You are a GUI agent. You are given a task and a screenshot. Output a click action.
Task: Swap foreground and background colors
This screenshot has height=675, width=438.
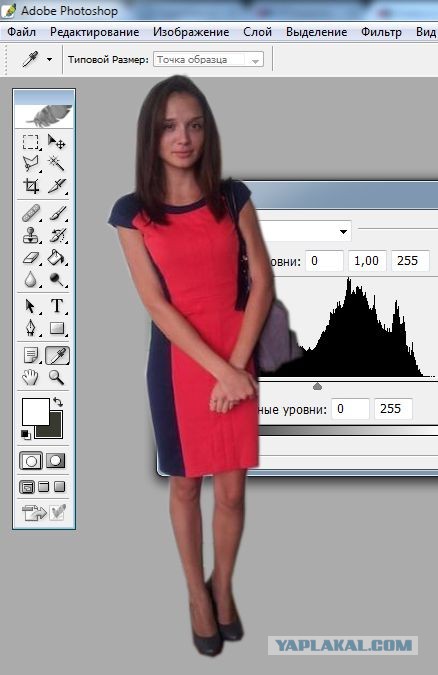coord(58,402)
